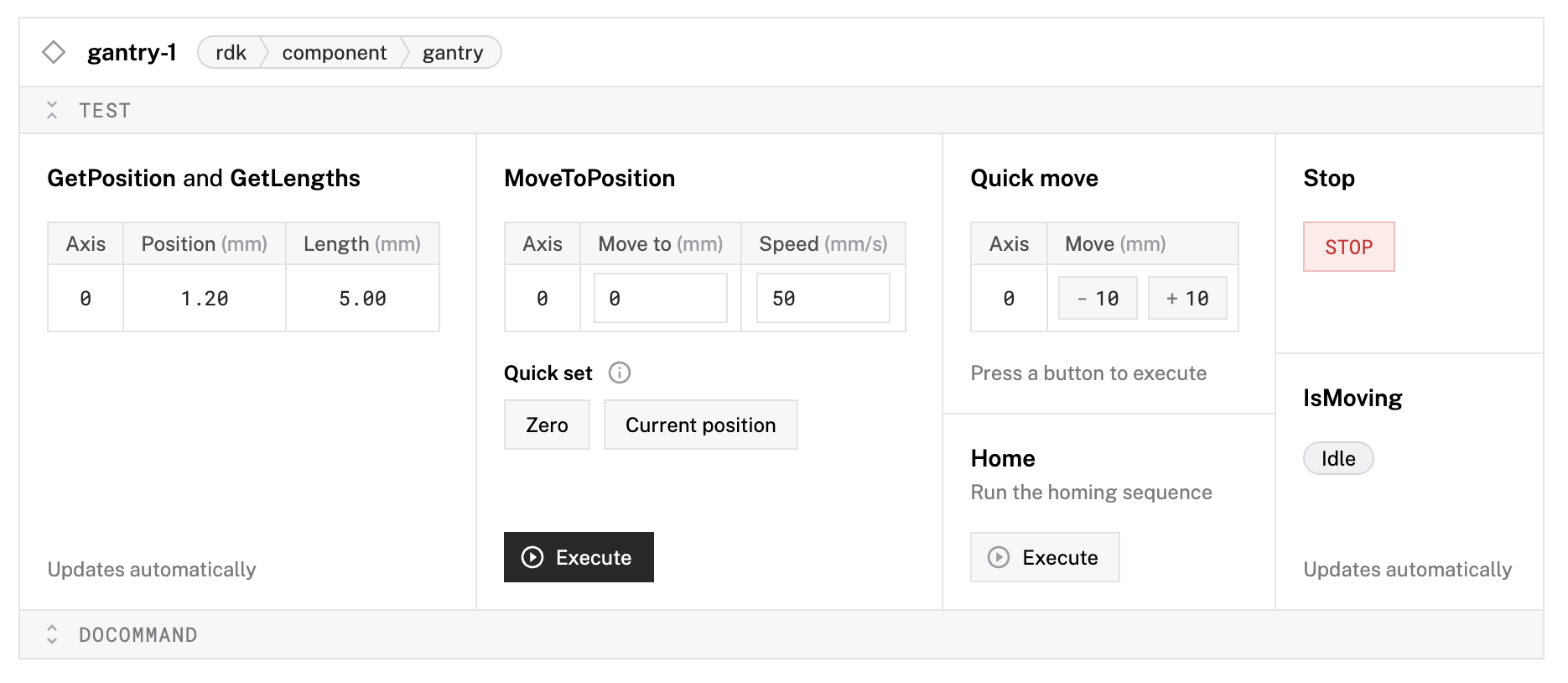Run the Home homing sequence Execute button
Image resolution: width=1568 pixels, height=683 pixels.
[x=1044, y=557]
